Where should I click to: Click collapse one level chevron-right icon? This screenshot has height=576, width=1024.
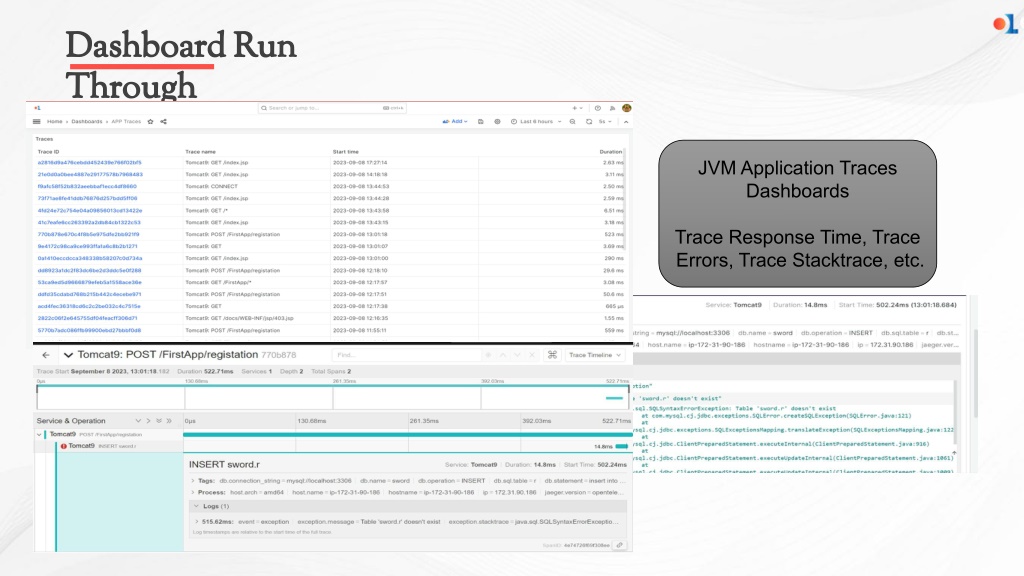click(148, 421)
